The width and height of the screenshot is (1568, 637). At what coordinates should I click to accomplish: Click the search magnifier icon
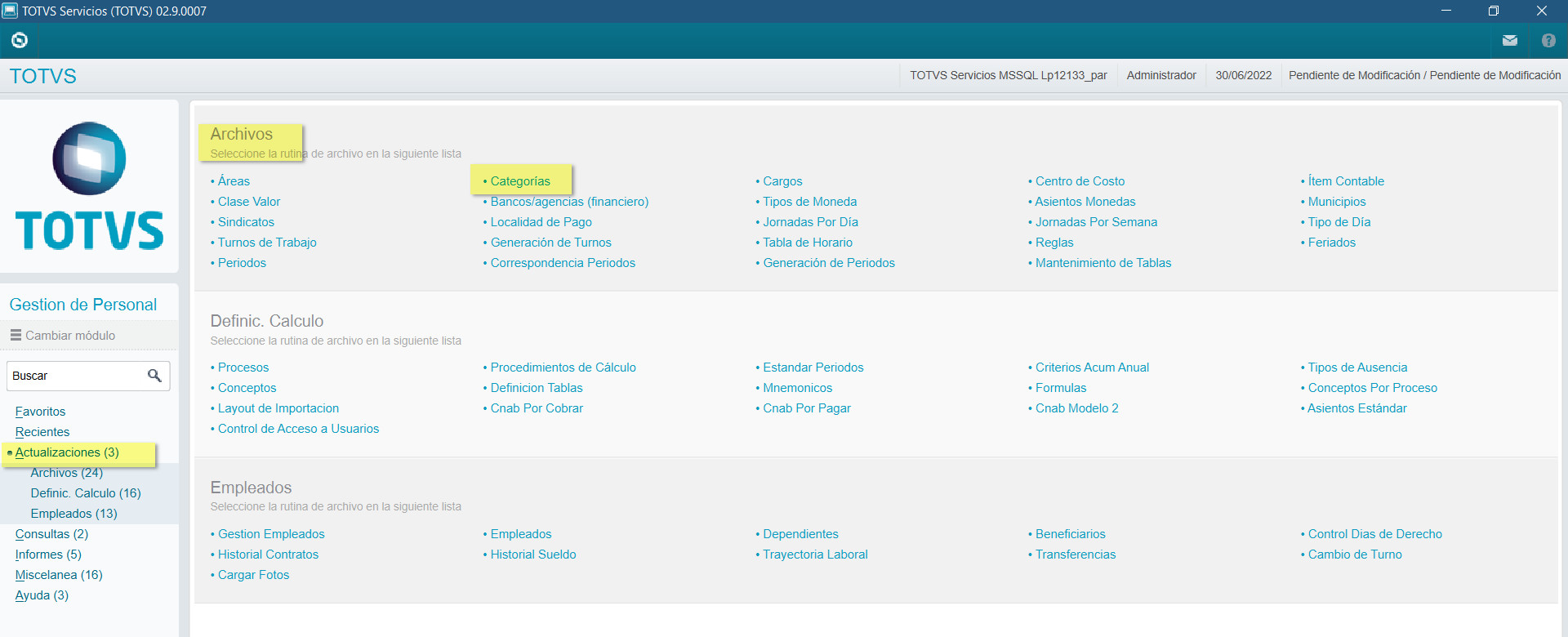pyautogui.click(x=154, y=376)
